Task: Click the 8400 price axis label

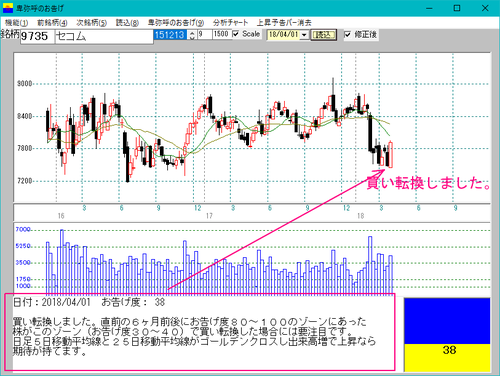Action: coord(25,116)
